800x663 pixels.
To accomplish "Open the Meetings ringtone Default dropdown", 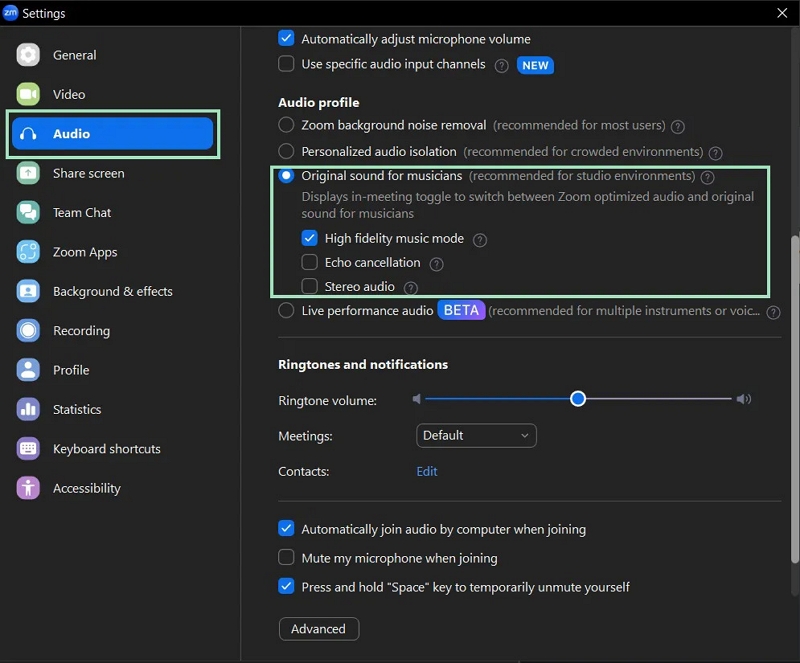I will [x=476, y=436].
